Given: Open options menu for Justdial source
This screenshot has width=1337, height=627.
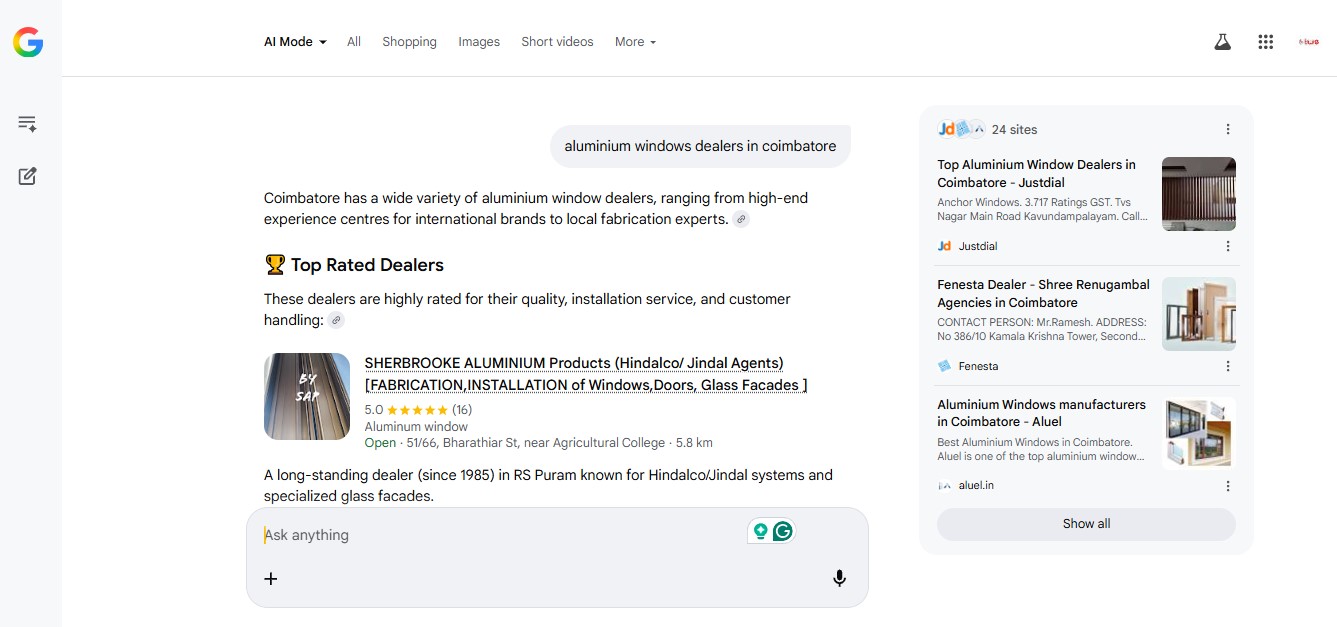Looking at the screenshot, I should pyautogui.click(x=1228, y=246).
